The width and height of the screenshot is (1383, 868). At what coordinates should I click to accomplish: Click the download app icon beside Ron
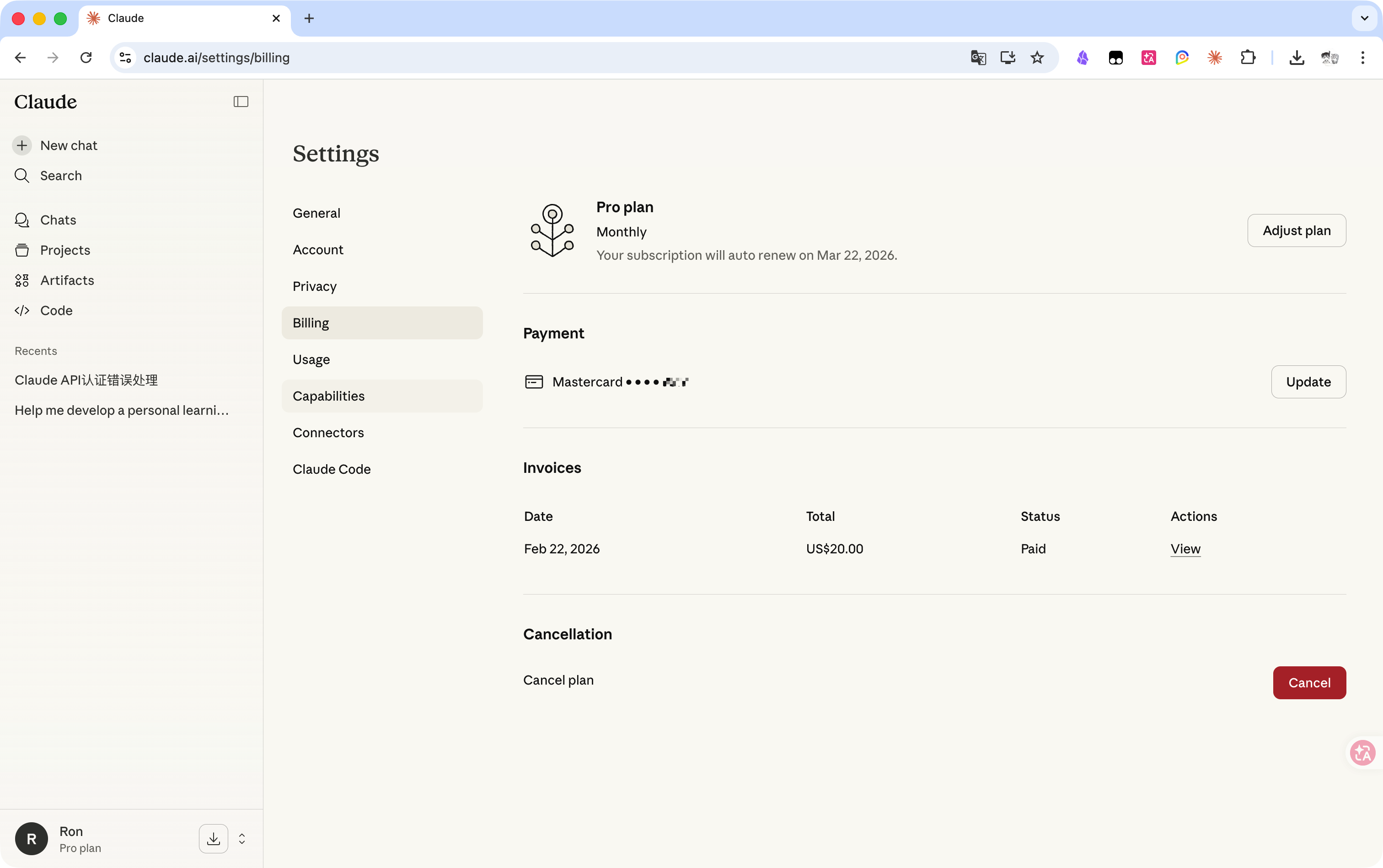pyautogui.click(x=214, y=839)
